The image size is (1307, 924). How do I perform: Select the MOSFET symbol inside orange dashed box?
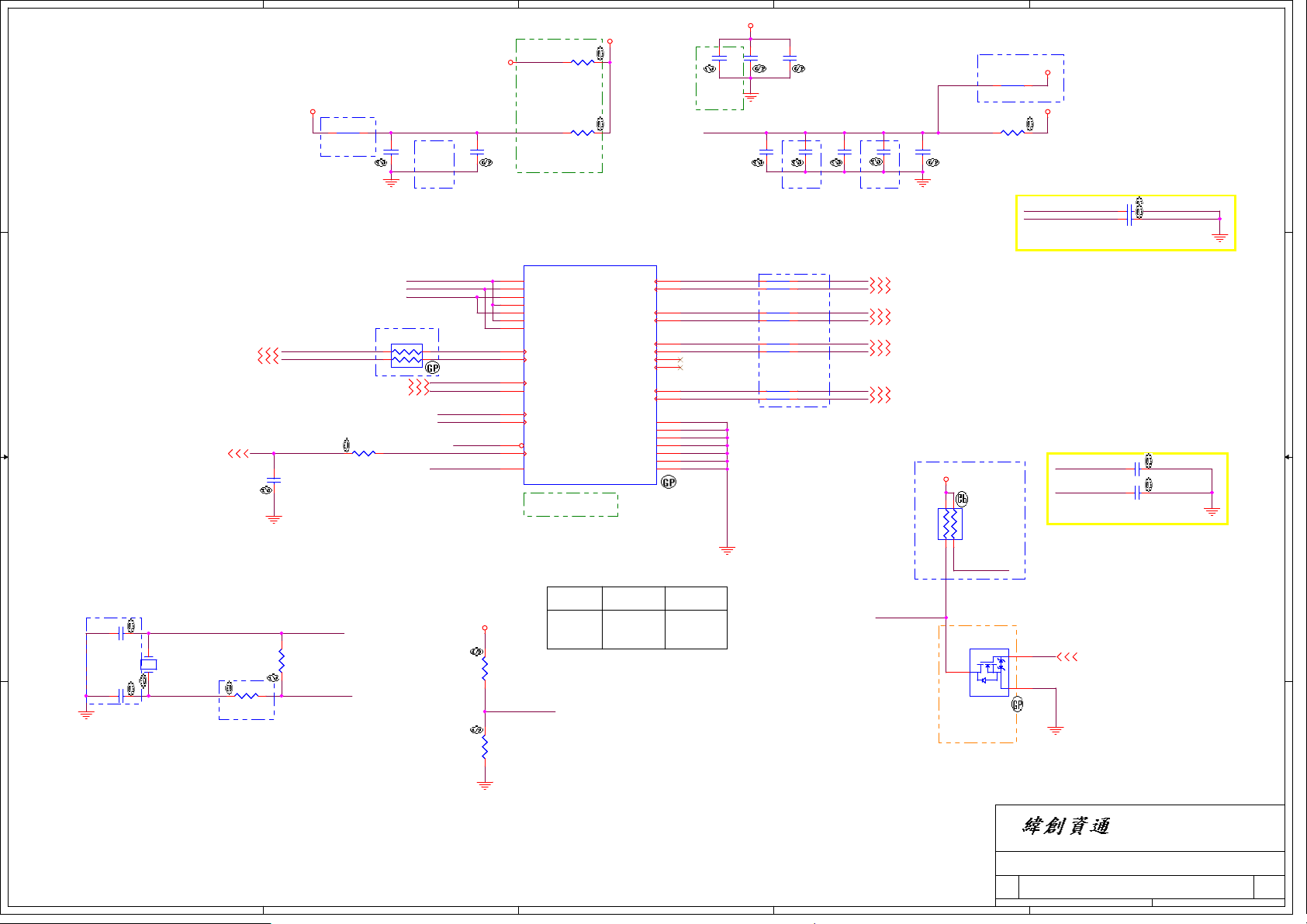pyautogui.click(x=989, y=672)
